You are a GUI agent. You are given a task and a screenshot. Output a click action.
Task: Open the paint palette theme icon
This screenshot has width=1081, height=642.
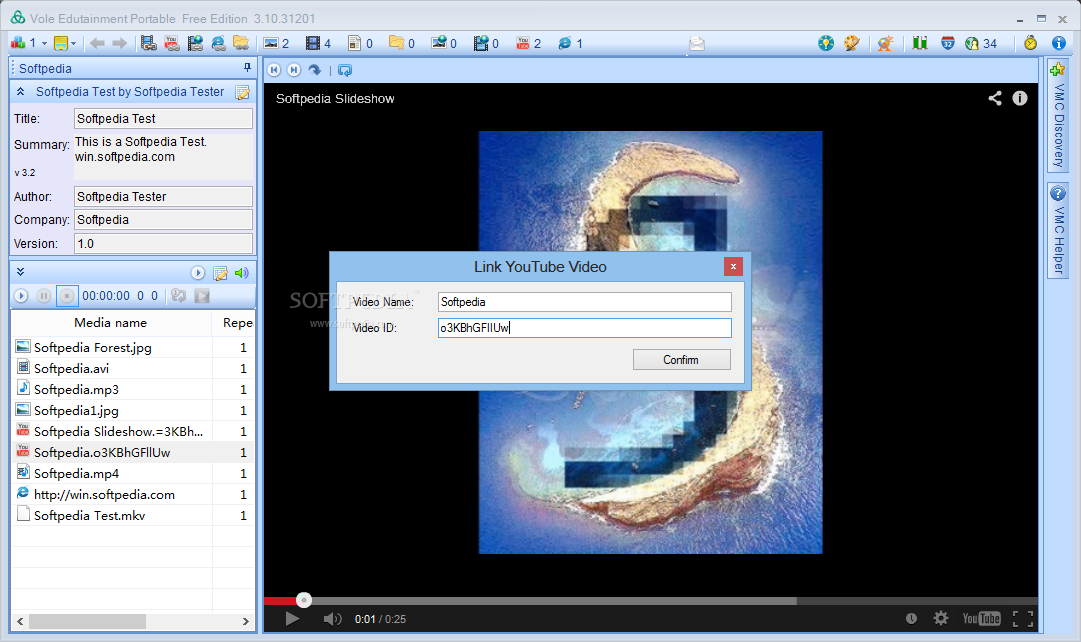[852, 43]
